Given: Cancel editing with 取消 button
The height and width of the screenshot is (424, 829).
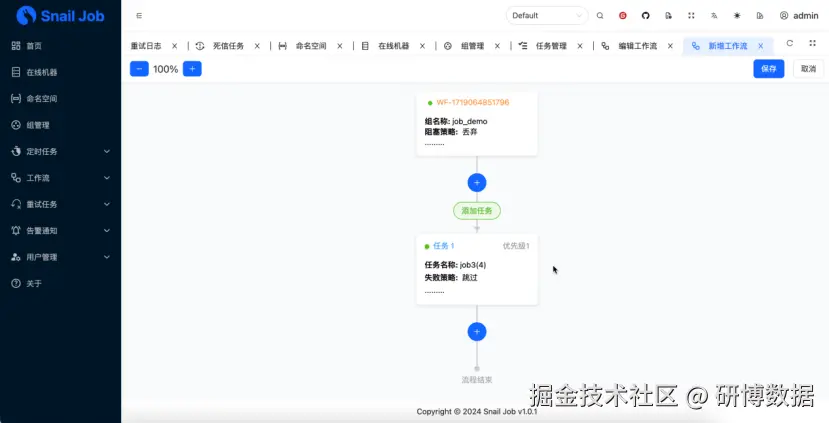Looking at the screenshot, I should 808,69.
